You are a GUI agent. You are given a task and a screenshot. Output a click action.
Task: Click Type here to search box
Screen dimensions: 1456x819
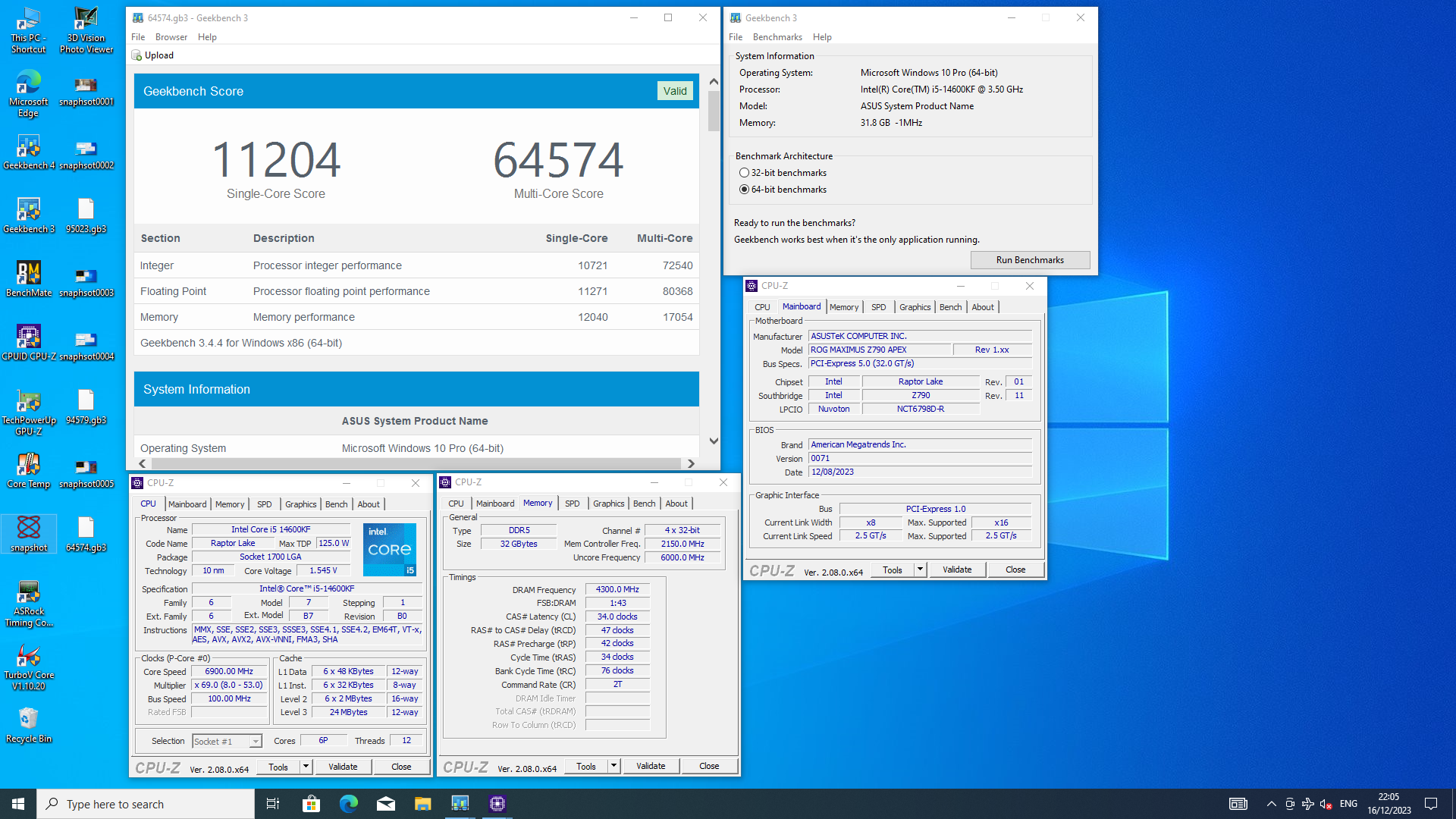pyautogui.click(x=146, y=804)
